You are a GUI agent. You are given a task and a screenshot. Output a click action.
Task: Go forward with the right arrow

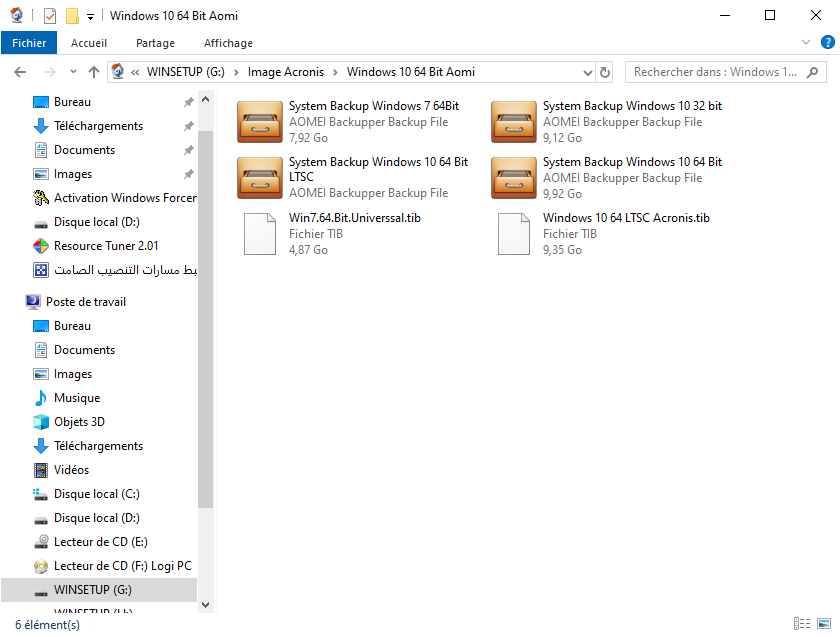click(x=49, y=72)
